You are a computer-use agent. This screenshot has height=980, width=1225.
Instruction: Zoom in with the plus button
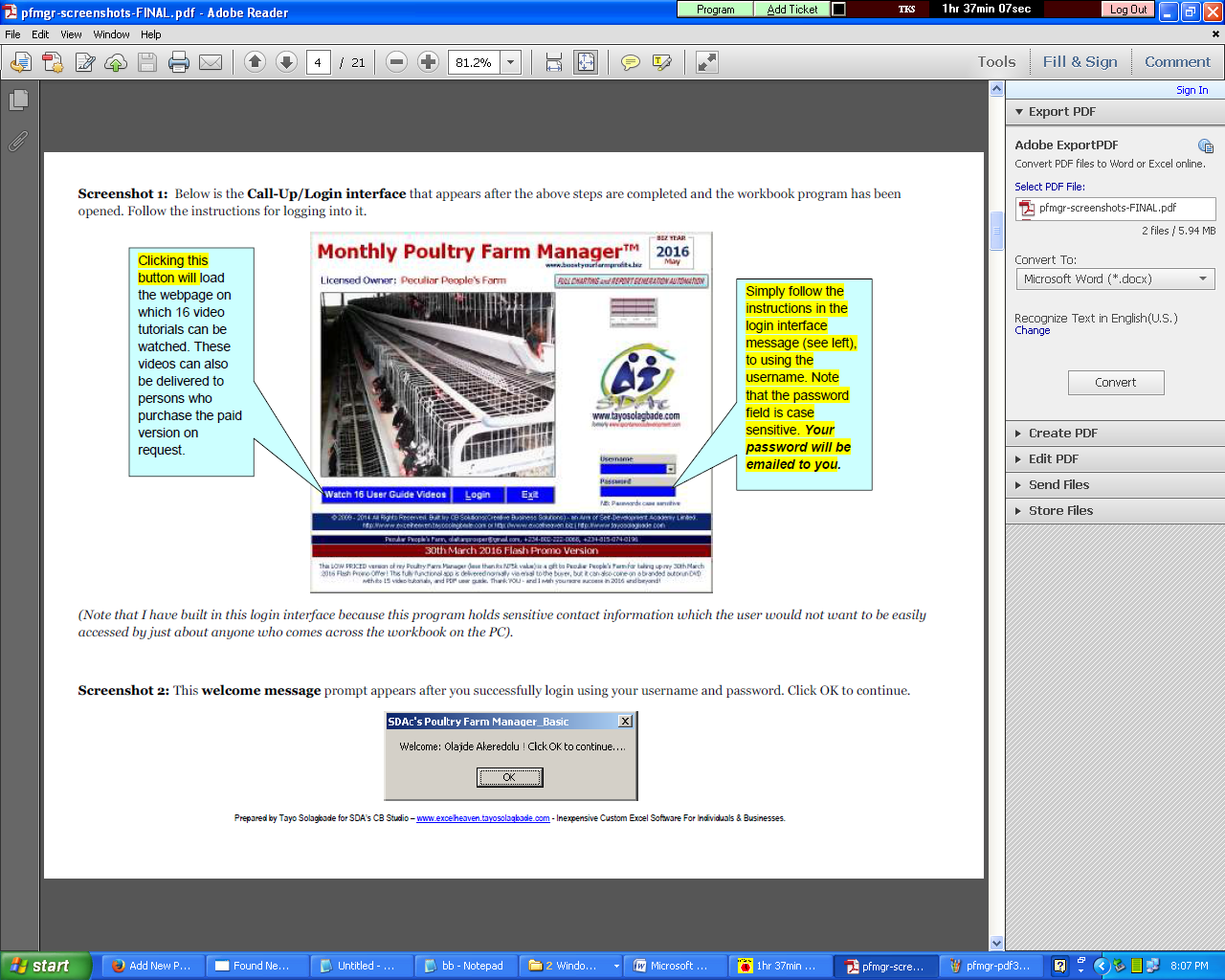(428, 62)
